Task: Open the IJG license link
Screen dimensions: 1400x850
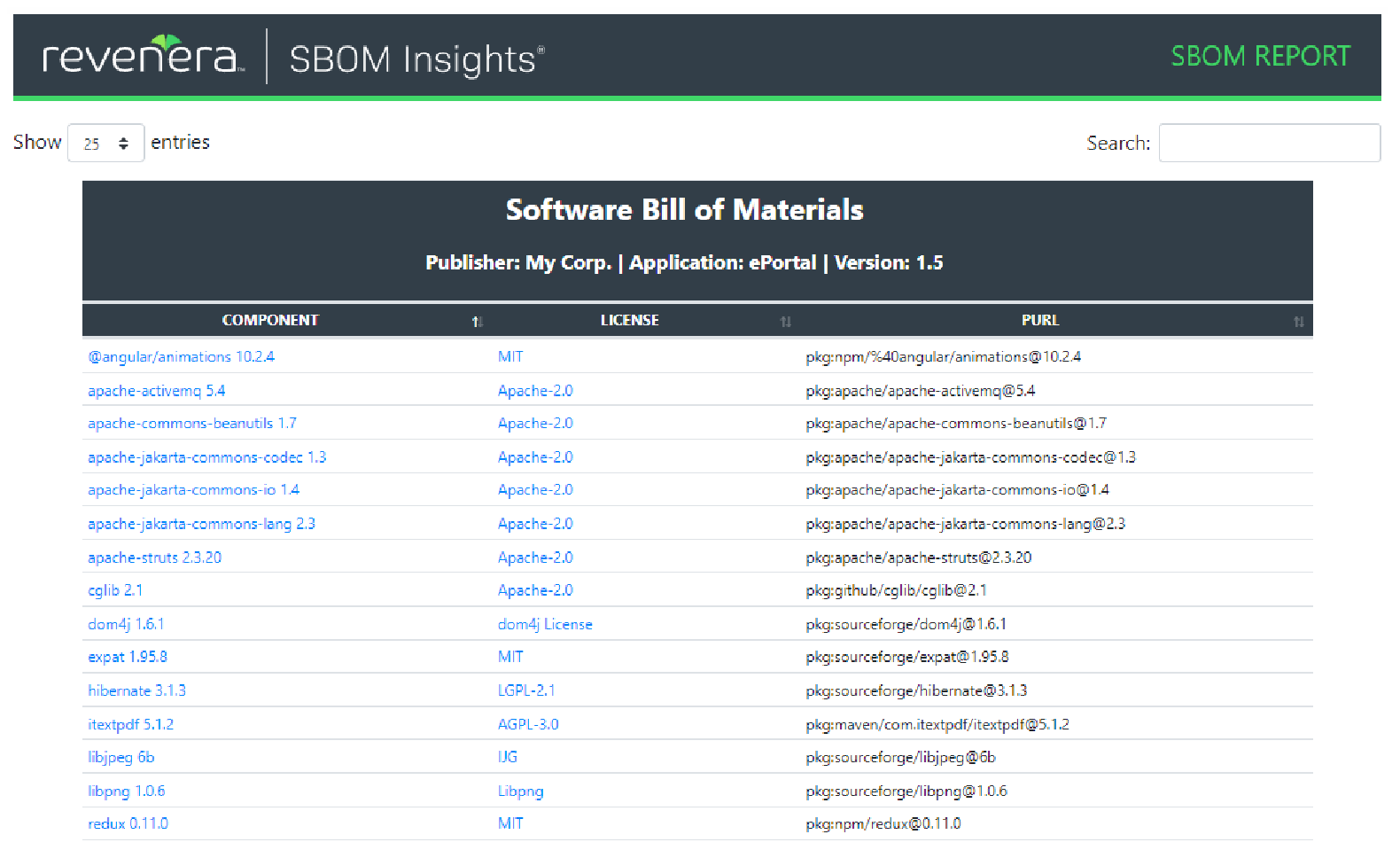Action: point(508,757)
